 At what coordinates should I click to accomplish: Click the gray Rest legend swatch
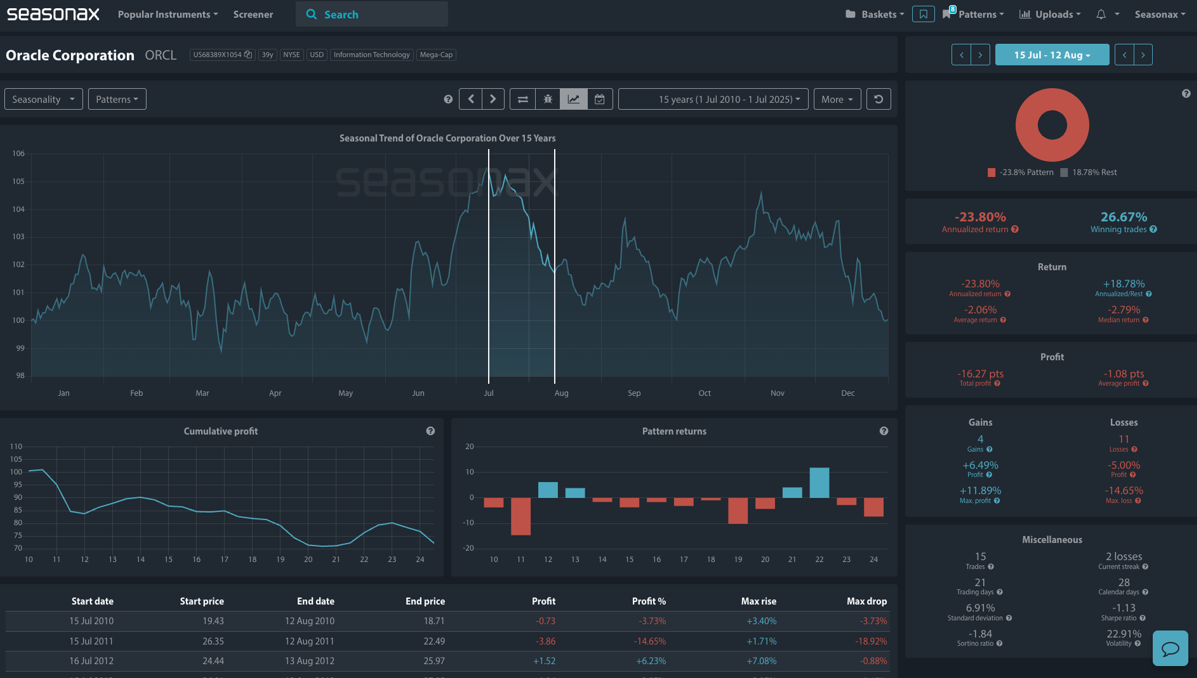[x=1064, y=173]
